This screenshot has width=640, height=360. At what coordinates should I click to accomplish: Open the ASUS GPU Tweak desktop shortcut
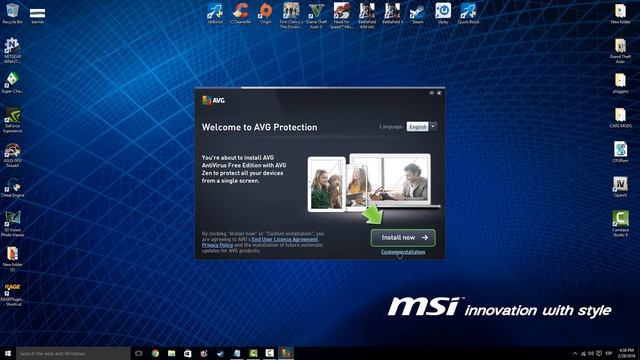(12, 155)
